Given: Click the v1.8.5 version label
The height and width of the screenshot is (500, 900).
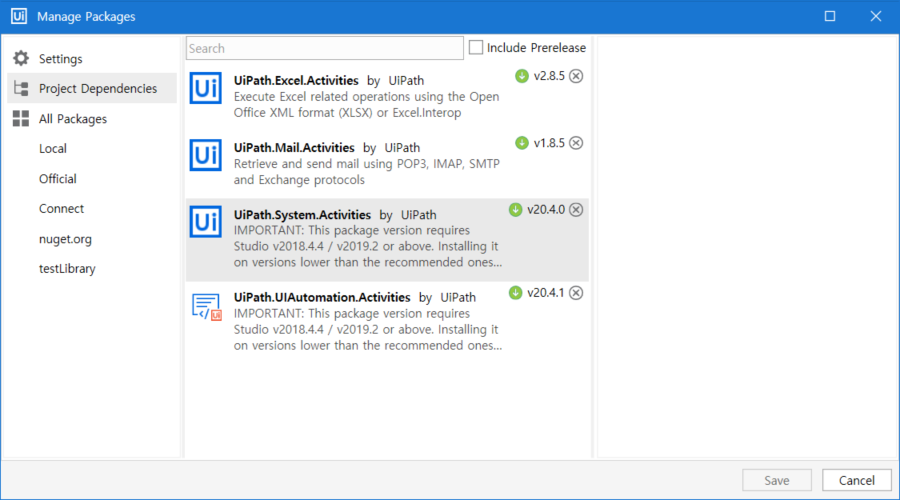Looking at the screenshot, I should coord(549,143).
